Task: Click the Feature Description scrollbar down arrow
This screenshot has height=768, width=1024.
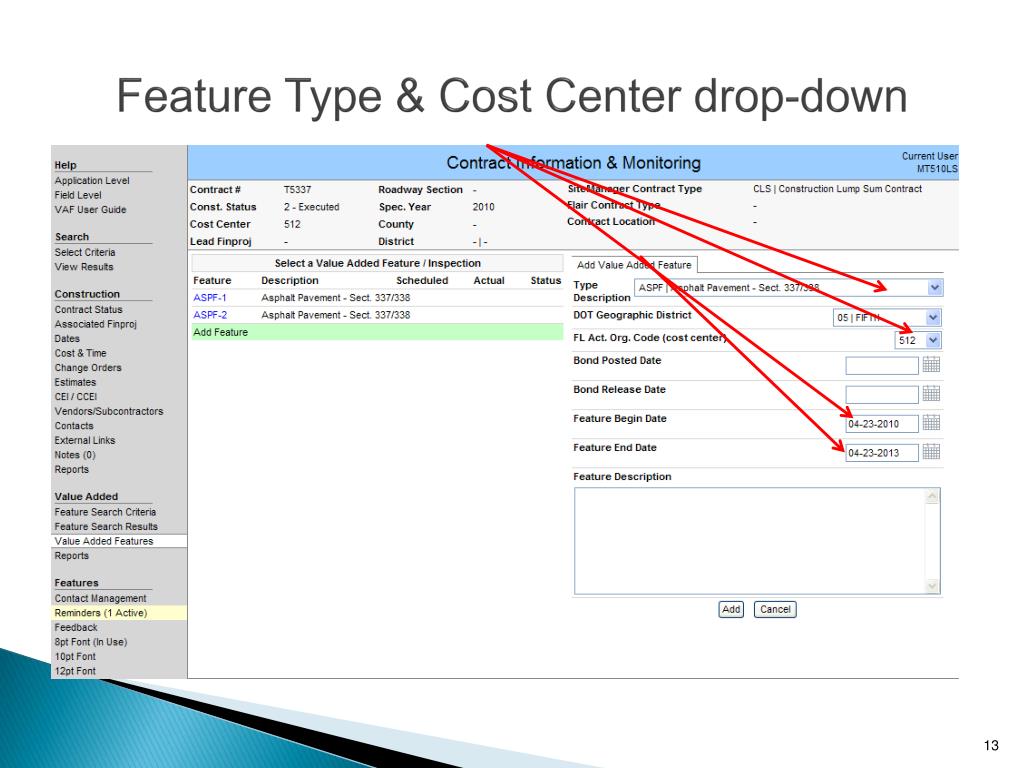Action: tap(933, 586)
